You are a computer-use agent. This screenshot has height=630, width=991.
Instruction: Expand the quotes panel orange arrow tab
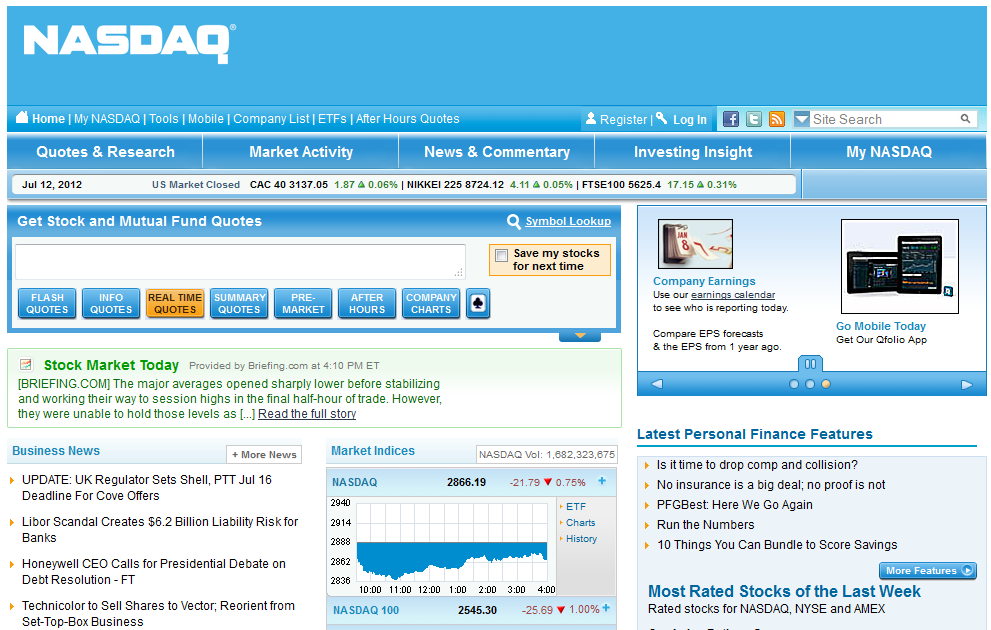[x=580, y=336]
